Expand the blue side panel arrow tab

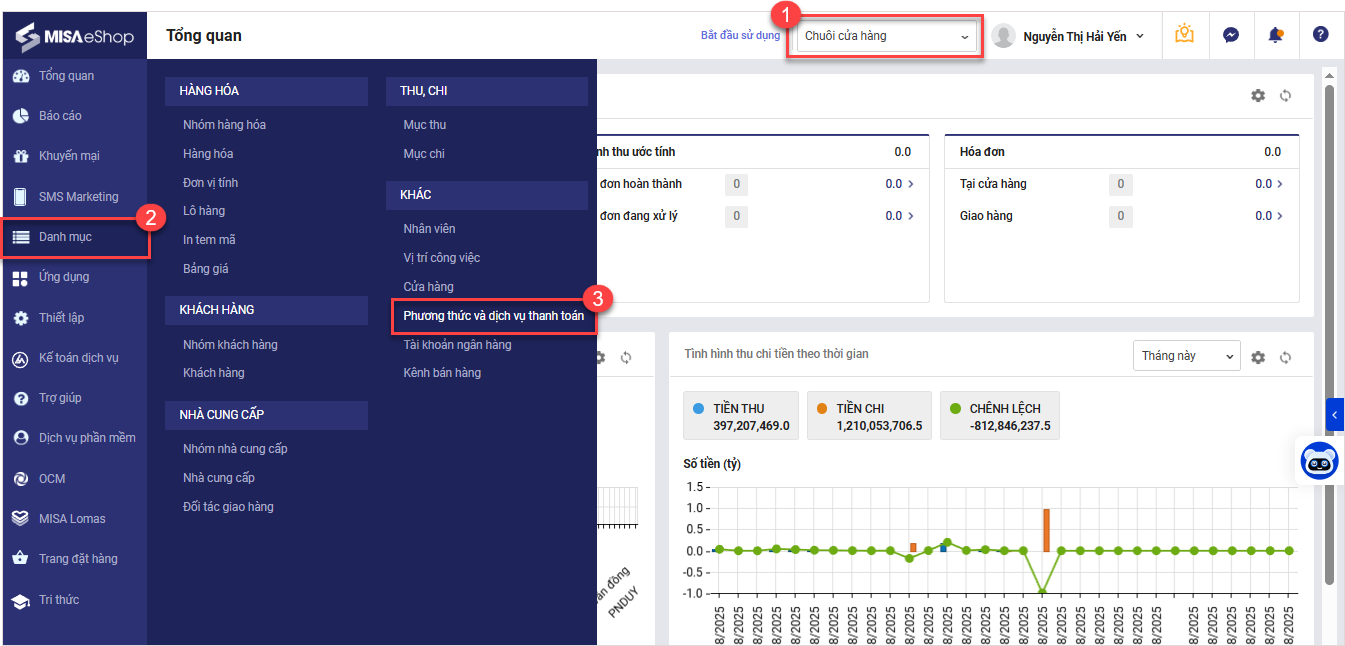[x=1335, y=413]
